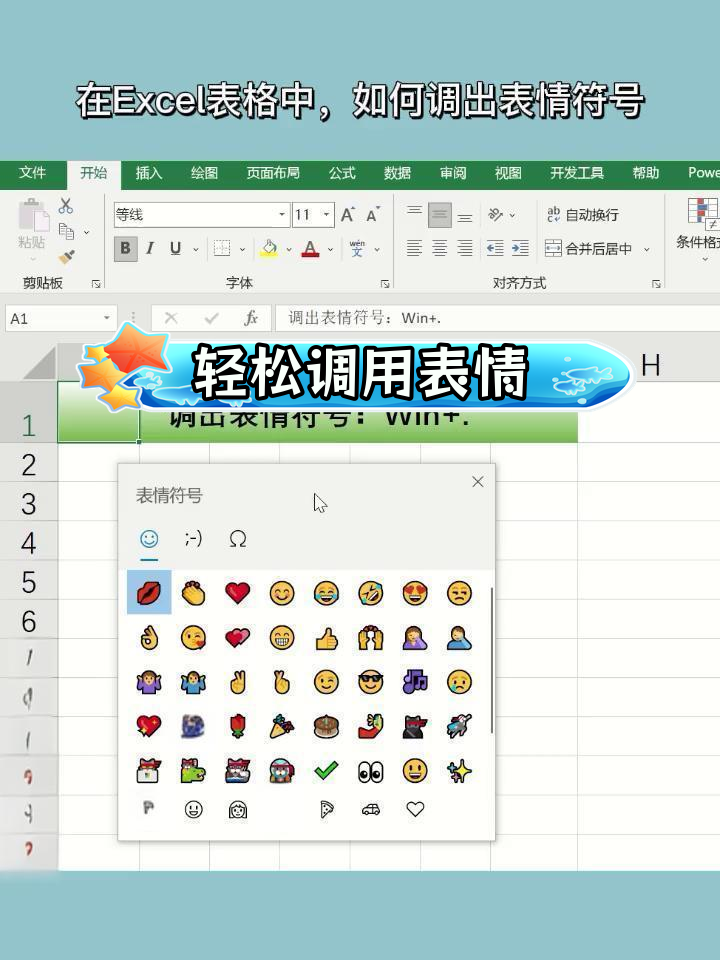The image size is (720, 960).
Task: Close the 表情符号 emoji panel
Action: (x=478, y=482)
